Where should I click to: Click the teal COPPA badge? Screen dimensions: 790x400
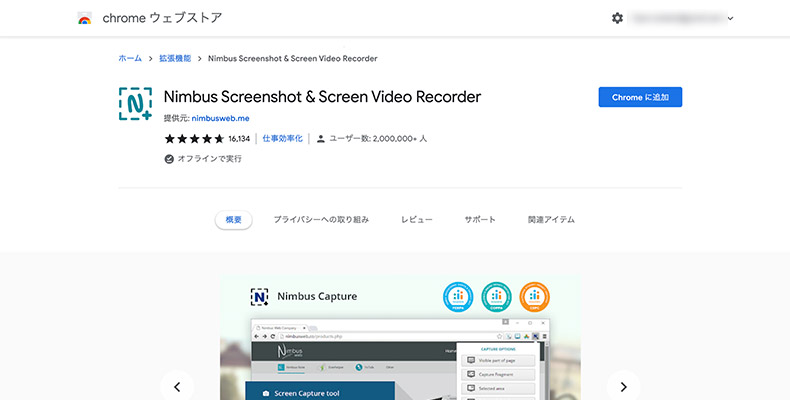[496, 297]
